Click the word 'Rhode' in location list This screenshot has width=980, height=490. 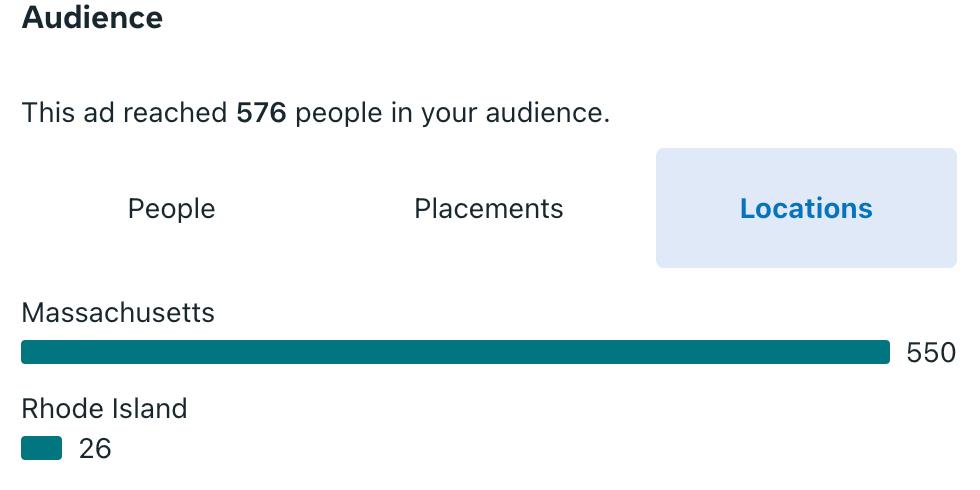(x=64, y=409)
